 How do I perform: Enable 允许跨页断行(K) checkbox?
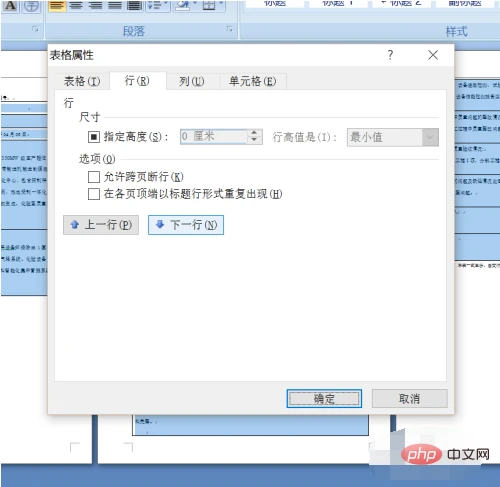pos(94,177)
